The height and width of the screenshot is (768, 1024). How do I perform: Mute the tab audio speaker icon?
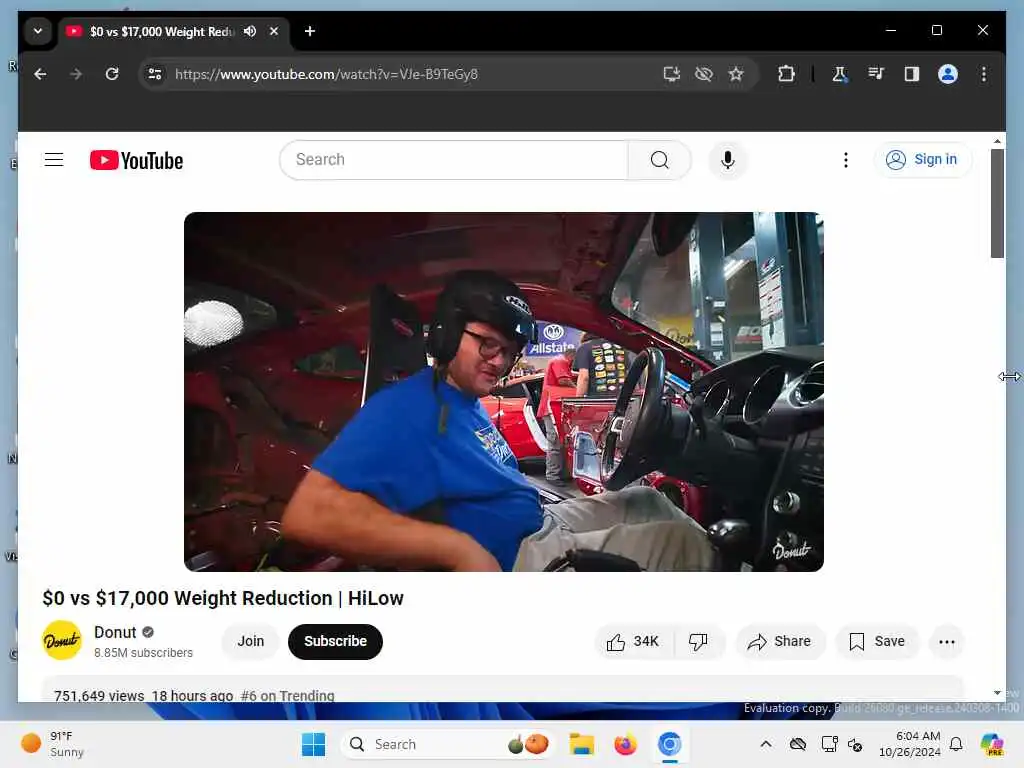[x=249, y=31]
